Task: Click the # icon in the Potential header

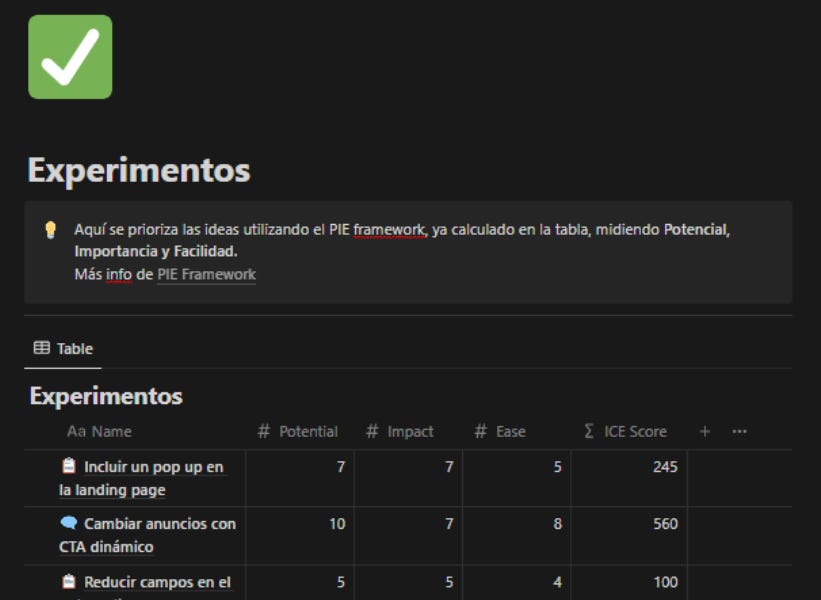Action: point(264,430)
